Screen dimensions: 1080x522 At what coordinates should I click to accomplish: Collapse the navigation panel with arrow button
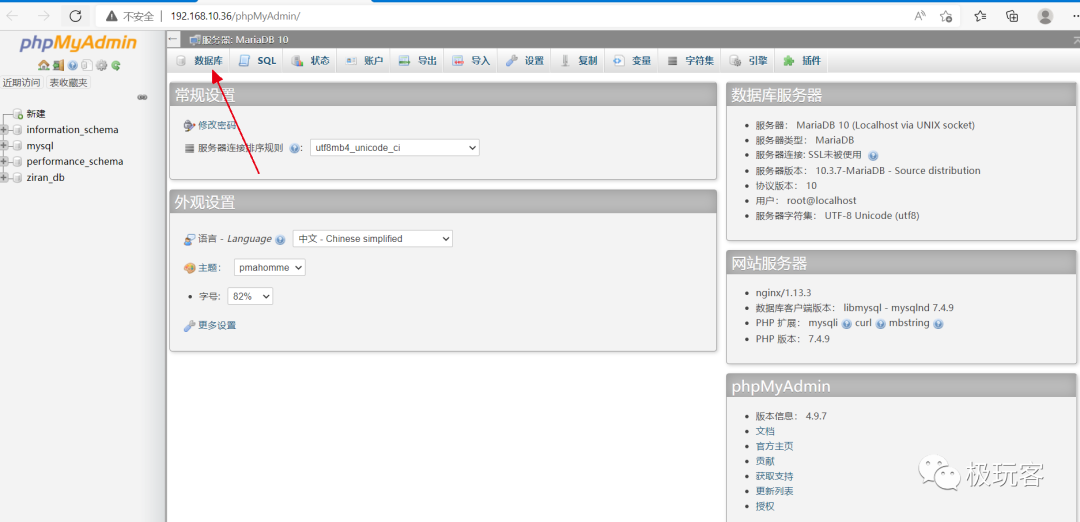point(174,40)
